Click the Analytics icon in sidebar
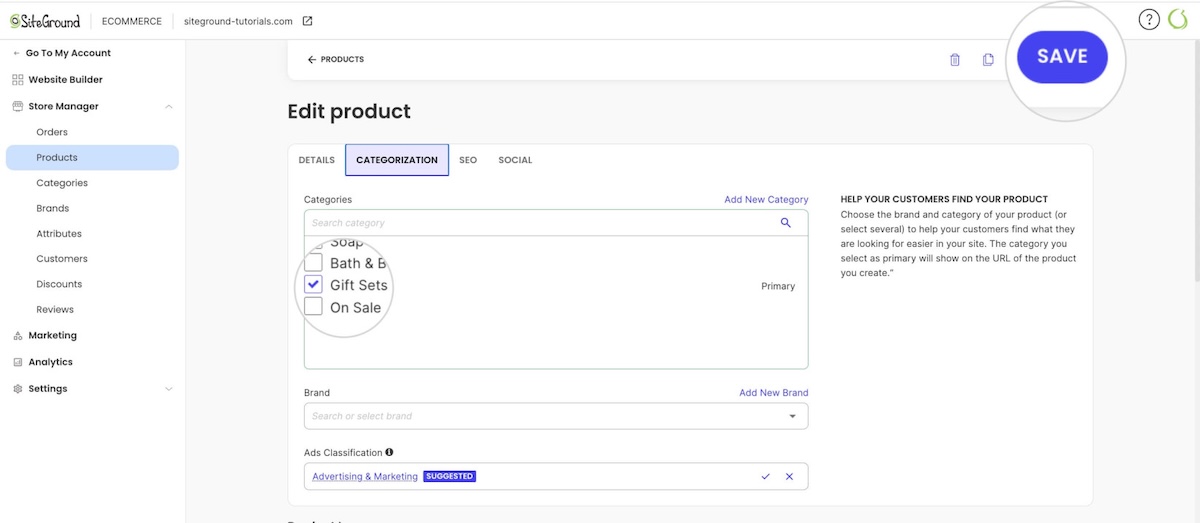This screenshot has height=523, width=1200. point(18,362)
